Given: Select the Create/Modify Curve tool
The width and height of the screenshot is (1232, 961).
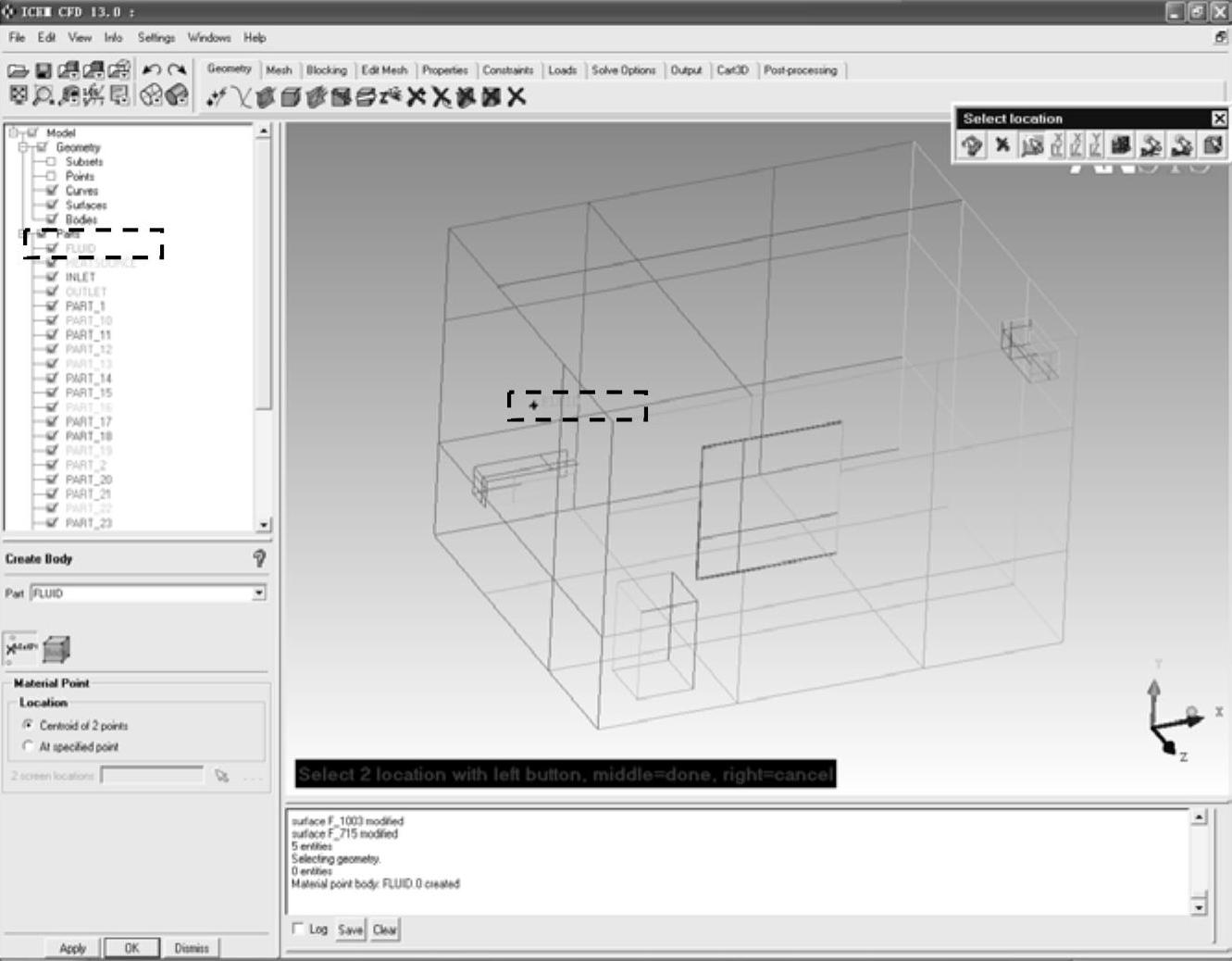Looking at the screenshot, I should [x=241, y=97].
